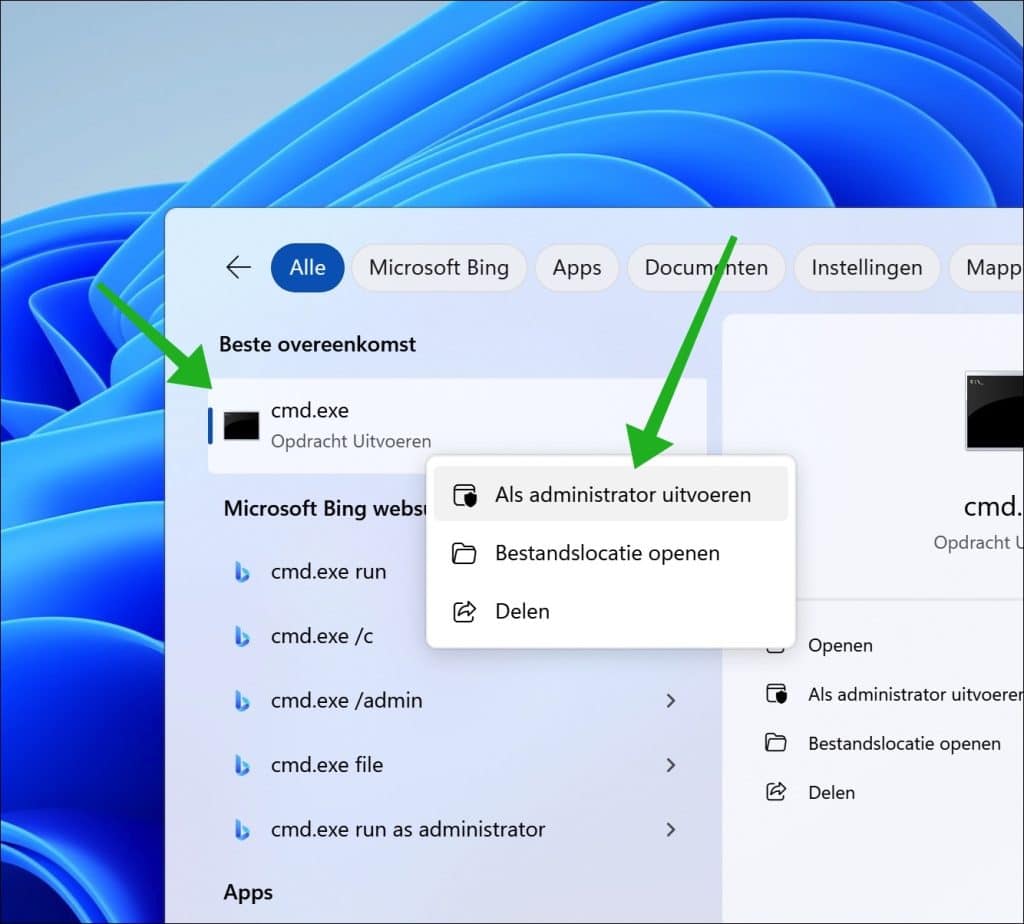Choose Als administrator uitvoeren in context menu
1024x924 pixels.
[611, 494]
